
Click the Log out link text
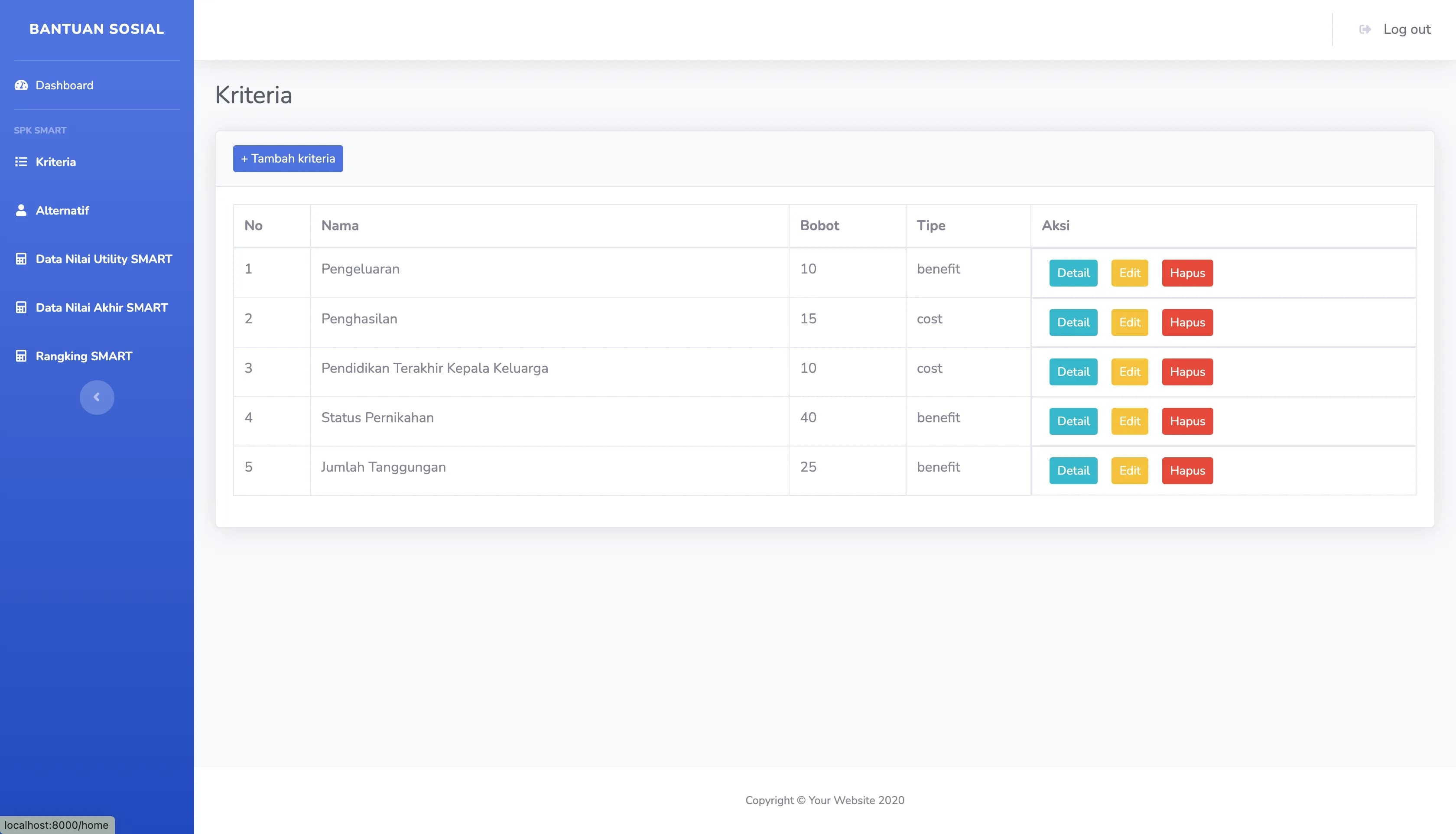[x=1407, y=29]
